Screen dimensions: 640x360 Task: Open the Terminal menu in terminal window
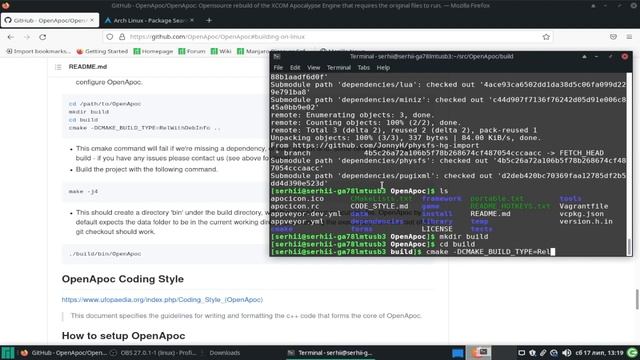[339, 68]
